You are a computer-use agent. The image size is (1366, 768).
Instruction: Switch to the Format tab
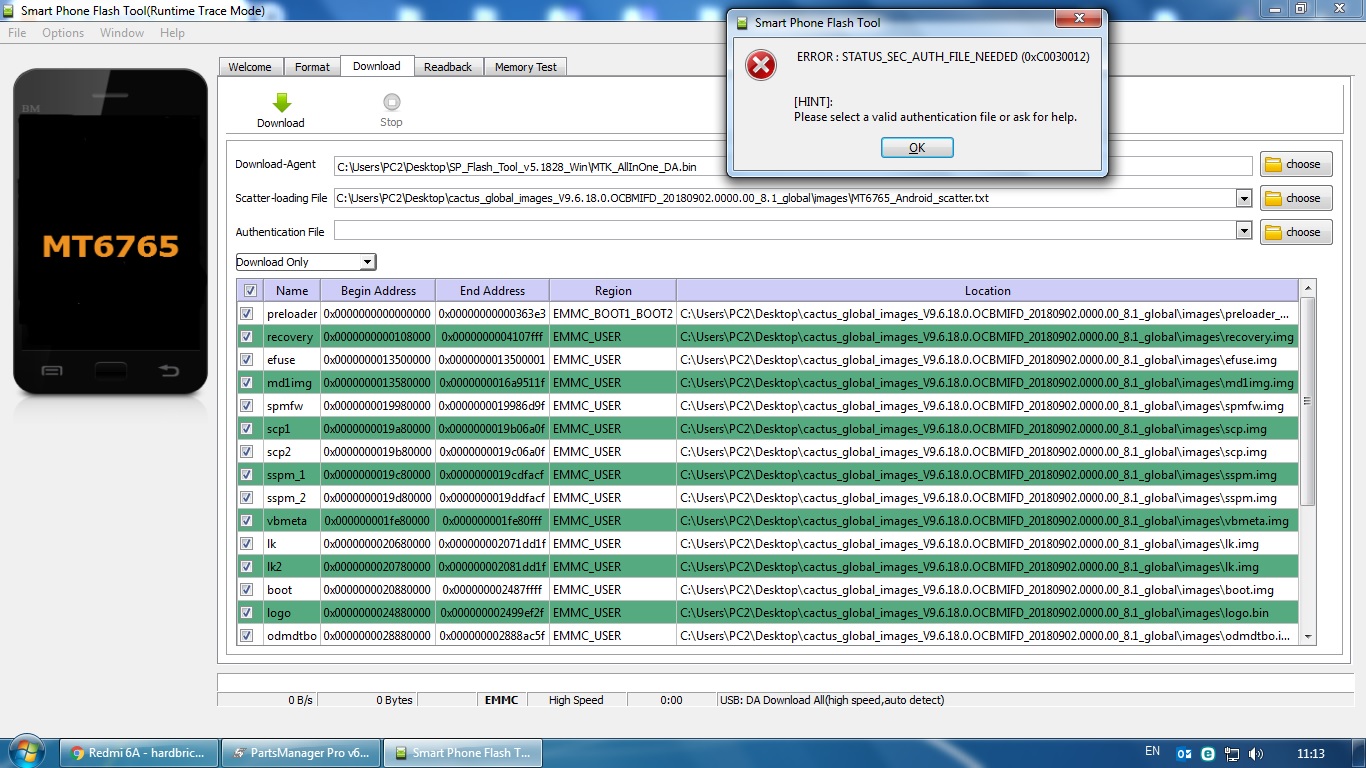(312, 67)
